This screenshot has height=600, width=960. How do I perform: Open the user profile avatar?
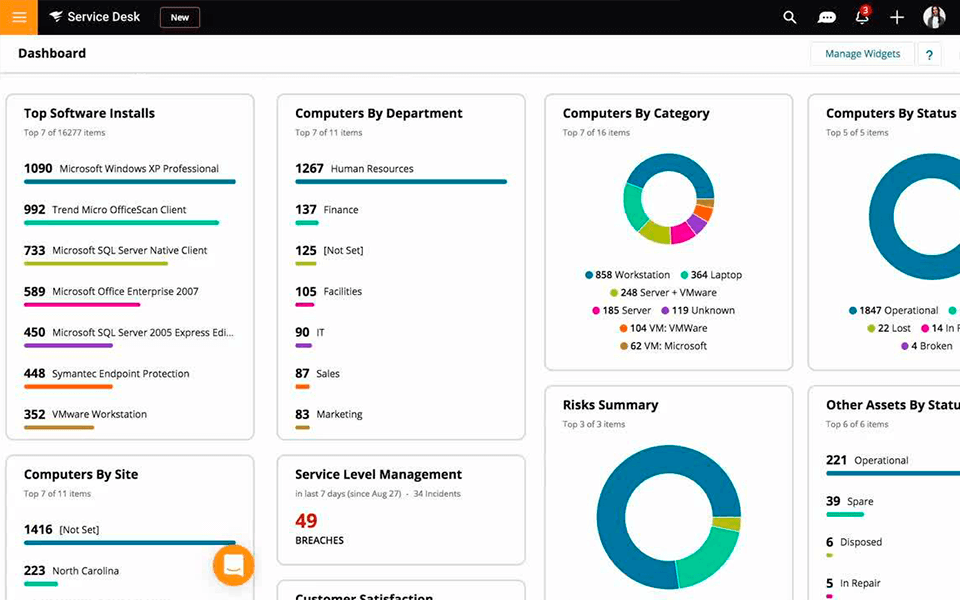934,17
